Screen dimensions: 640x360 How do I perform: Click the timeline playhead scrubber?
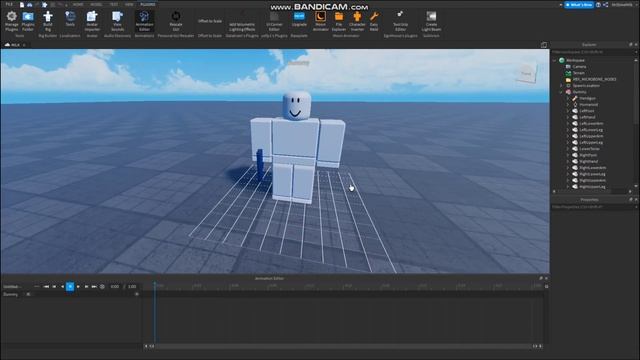point(155,284)
